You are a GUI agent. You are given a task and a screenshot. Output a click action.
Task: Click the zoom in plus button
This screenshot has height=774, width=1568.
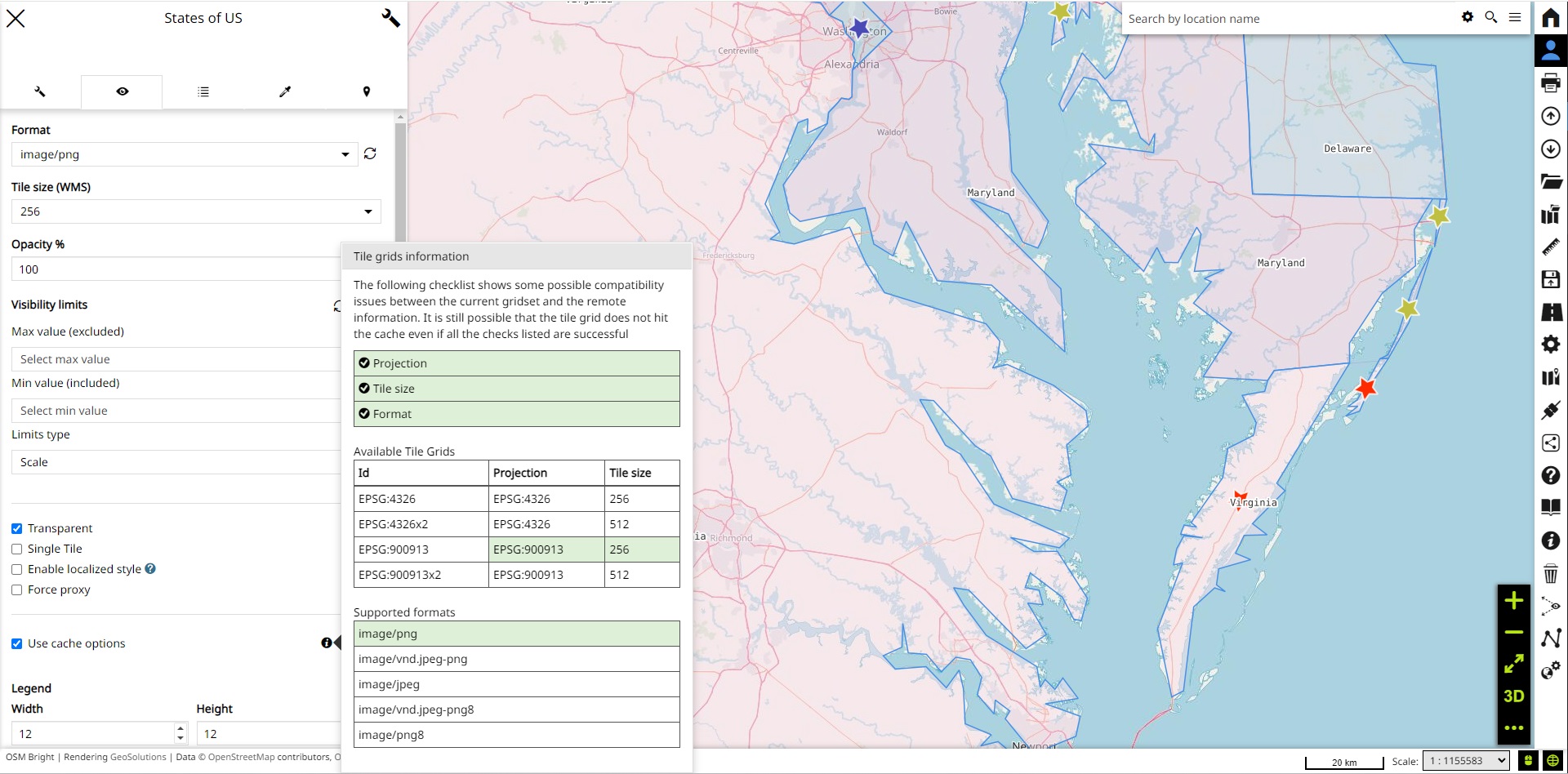click(x=1513, y=601)
